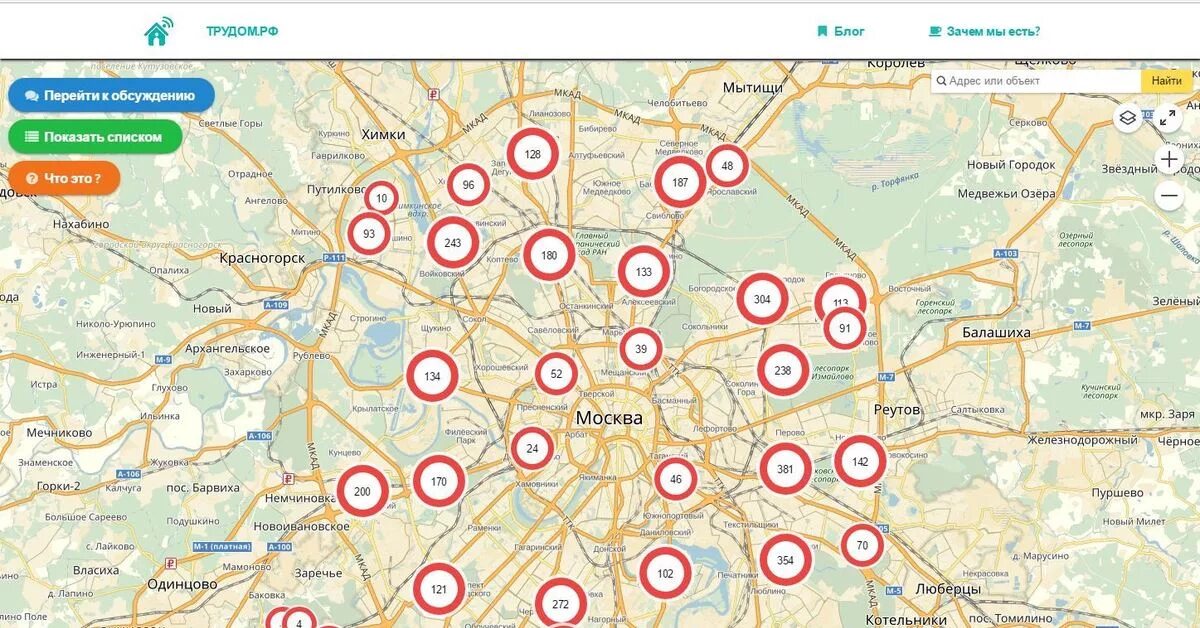Open the cluster marker labeled 52
Image resolution: width=1200 pixels, height=628 pixels.
click(556, 374)
